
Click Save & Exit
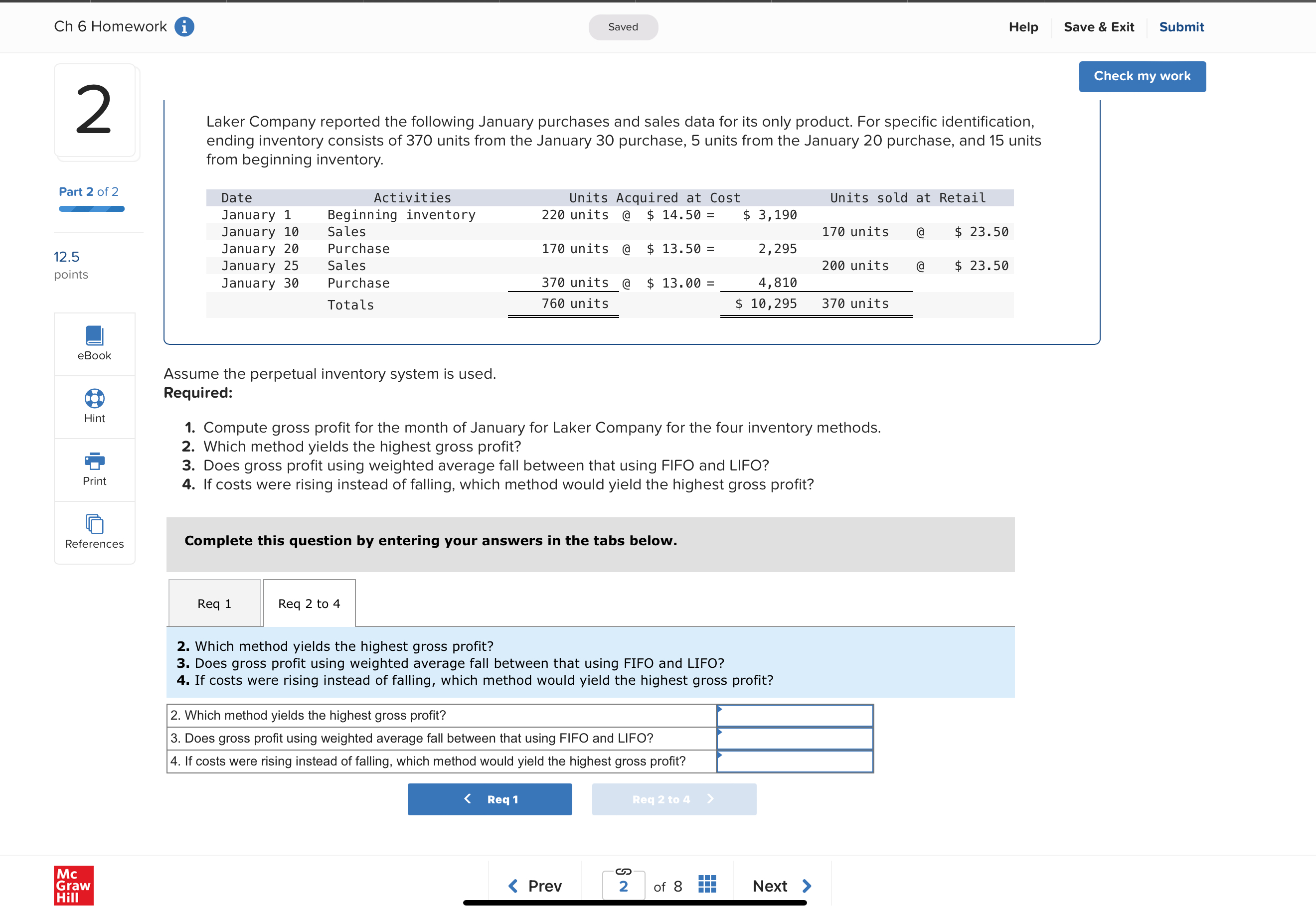[x=1098, y=27]
